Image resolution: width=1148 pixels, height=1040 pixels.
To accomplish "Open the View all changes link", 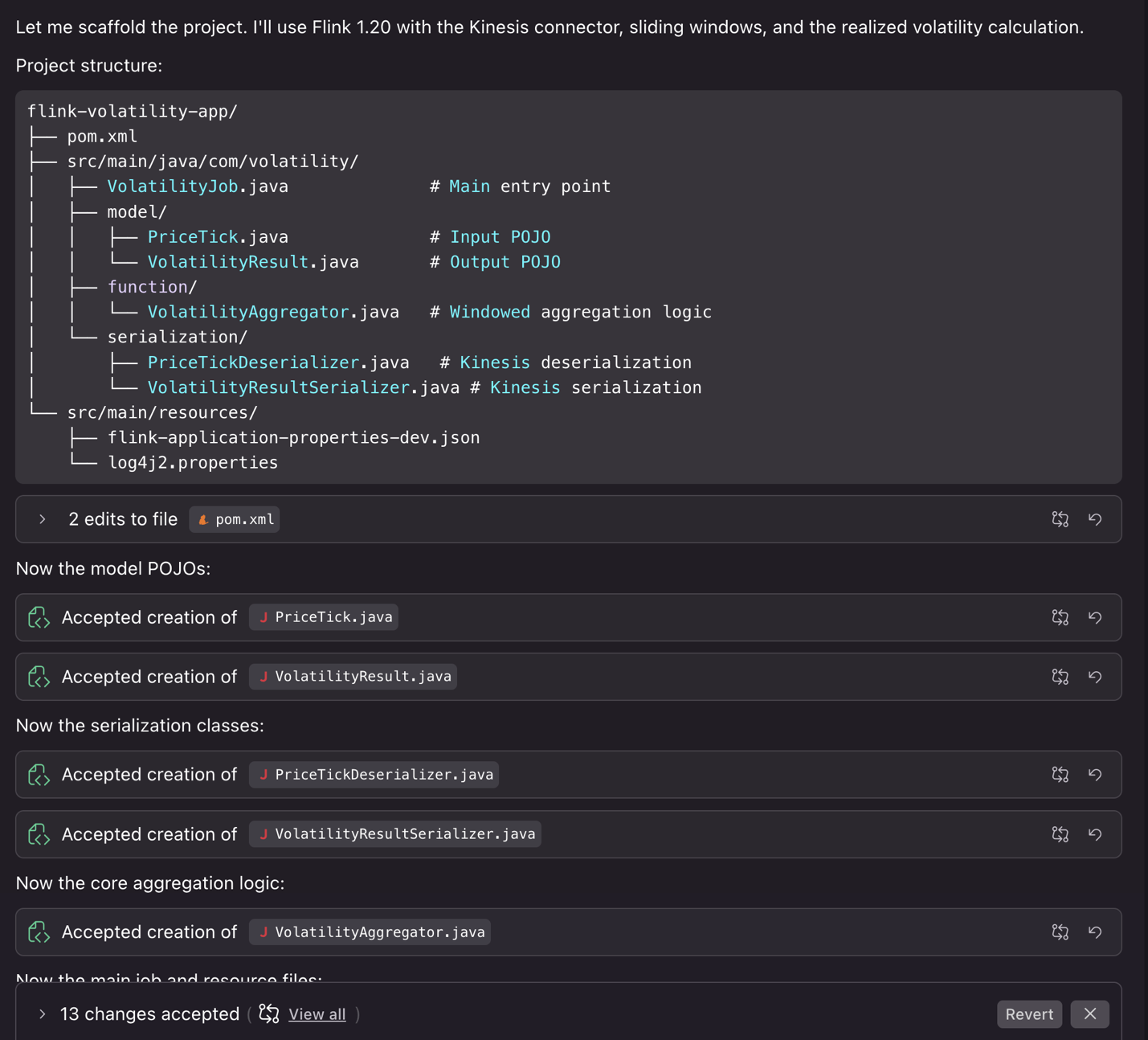I will [x=317, y=1014].
